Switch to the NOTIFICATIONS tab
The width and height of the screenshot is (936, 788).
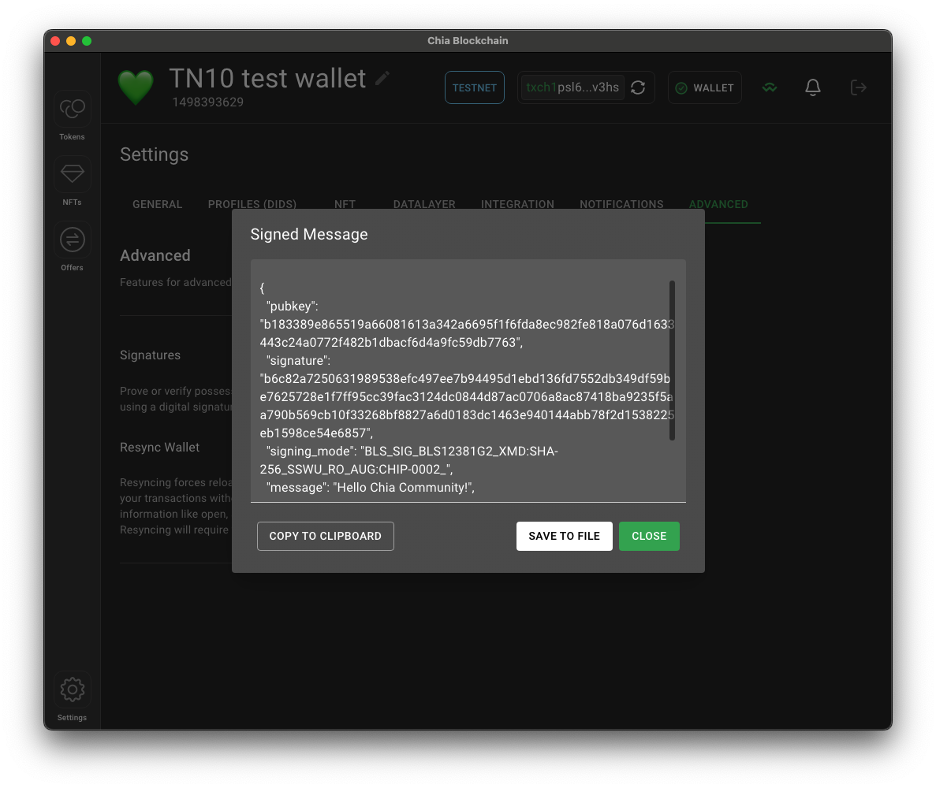coord(621,204)
